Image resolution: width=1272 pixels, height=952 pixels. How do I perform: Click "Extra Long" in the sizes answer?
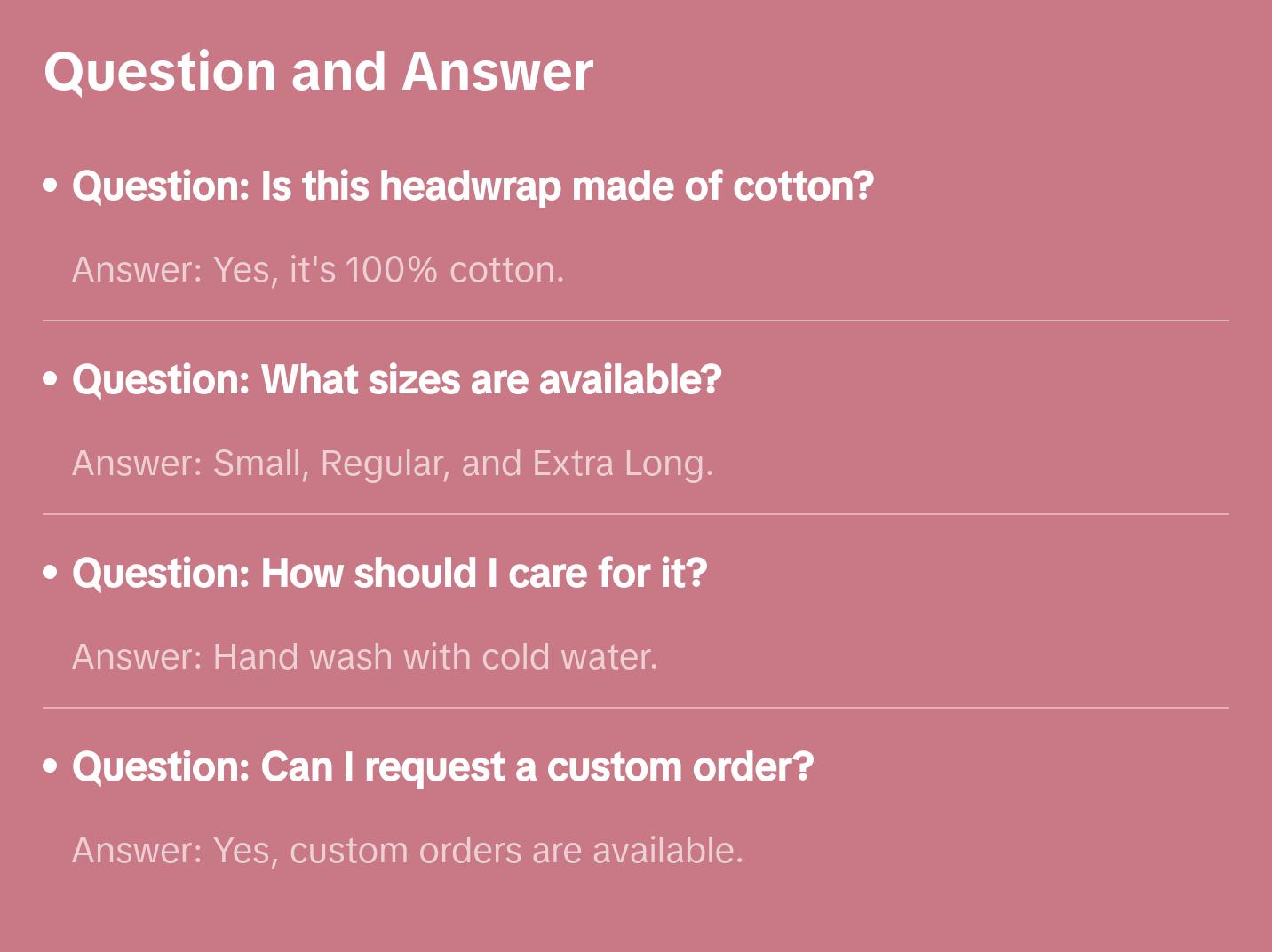pos(620,464)
